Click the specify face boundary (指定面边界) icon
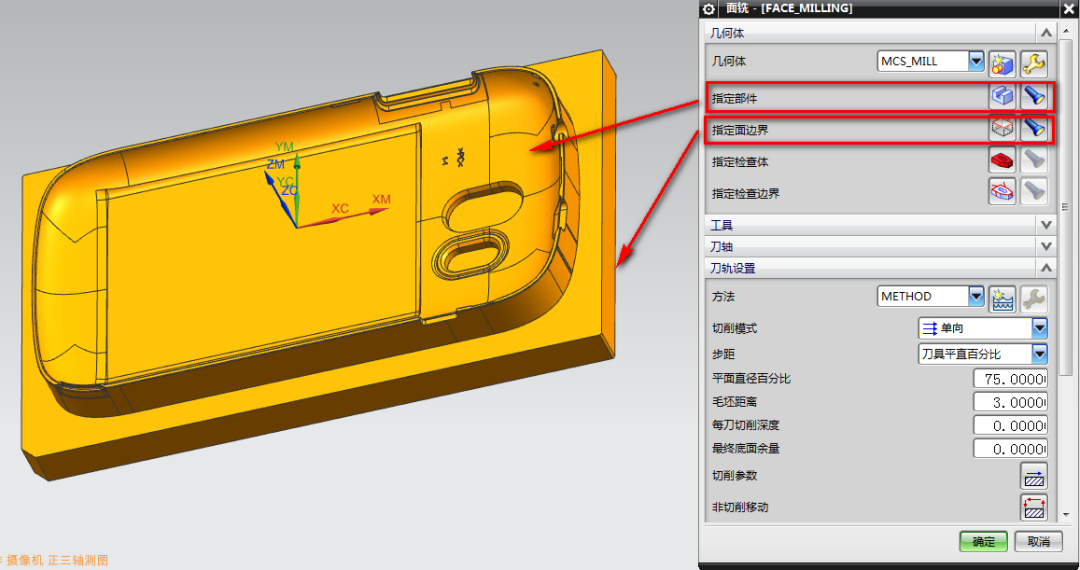 [x=1002, y=129]
